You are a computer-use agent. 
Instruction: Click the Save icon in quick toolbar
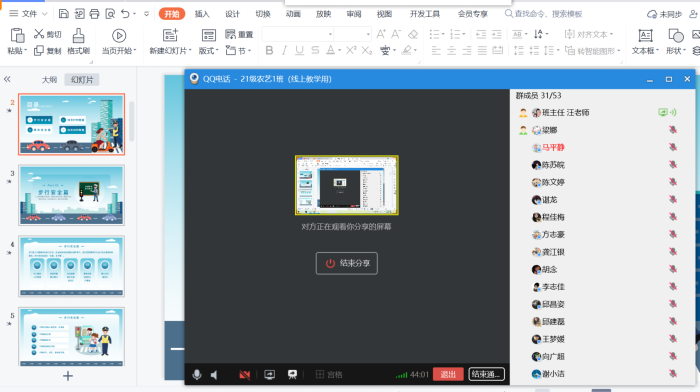64,14
